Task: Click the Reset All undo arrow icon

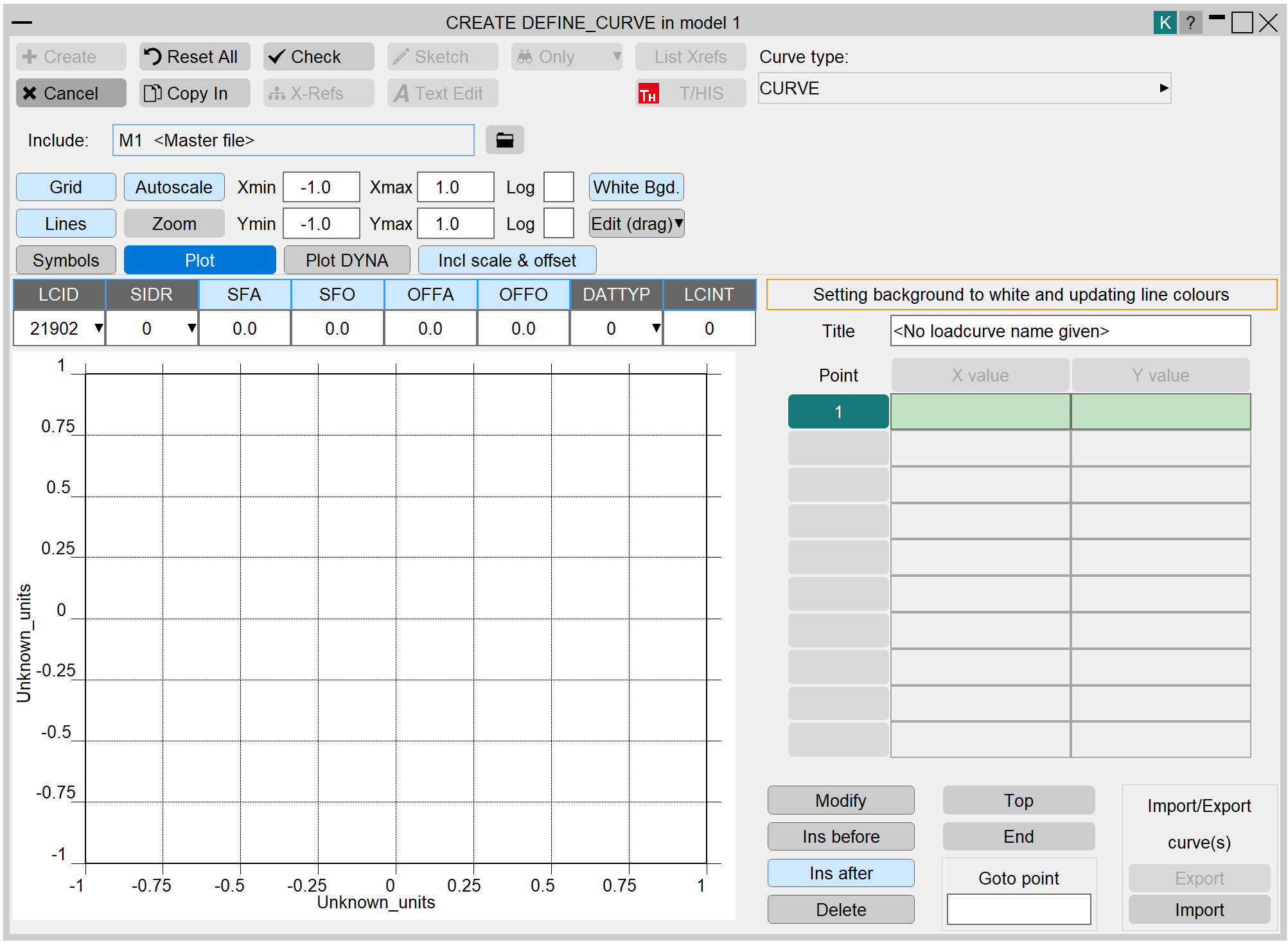Action: click(152, 57)
